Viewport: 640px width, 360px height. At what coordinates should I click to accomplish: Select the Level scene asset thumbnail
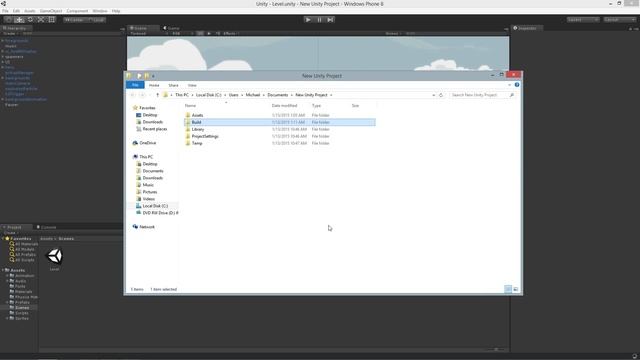pos(55,256)
